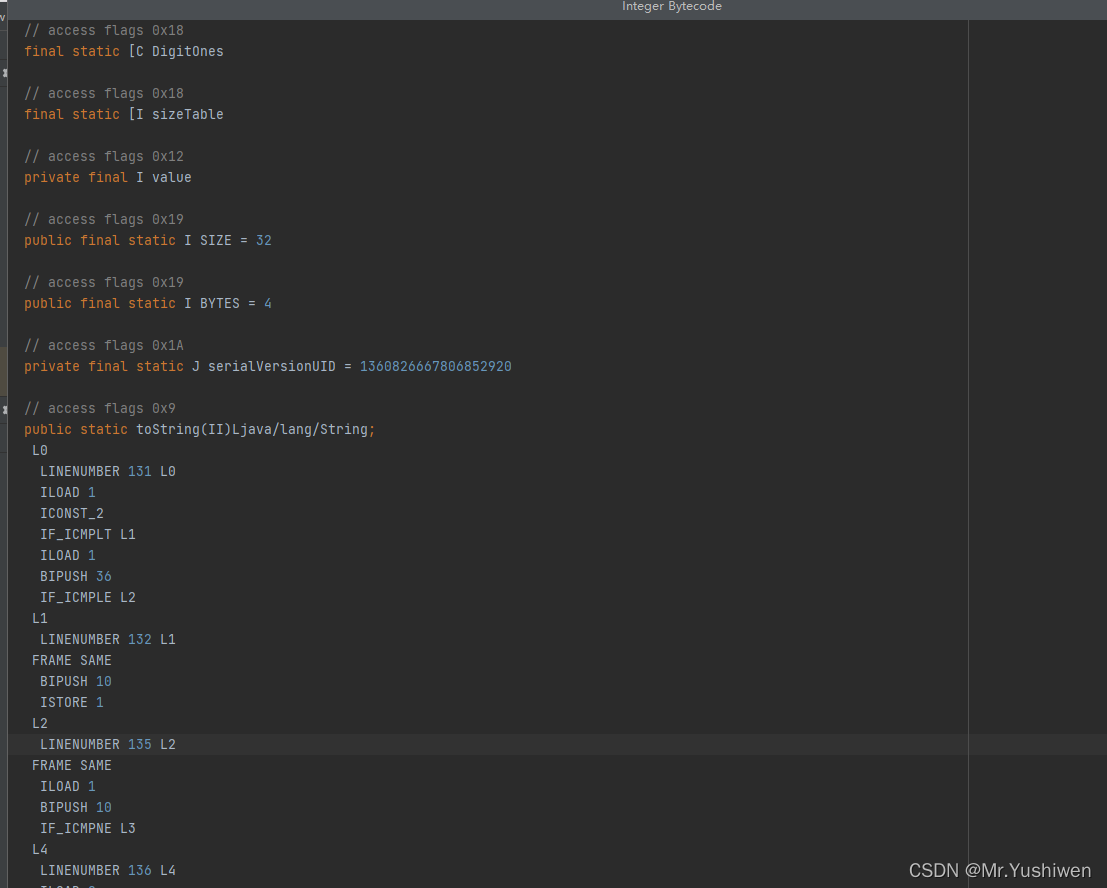The width and height of the screenshot is (1107, 888).
Task: Click the IF_ICMPLE L2 instruction
Action: [x=88, y=597]
